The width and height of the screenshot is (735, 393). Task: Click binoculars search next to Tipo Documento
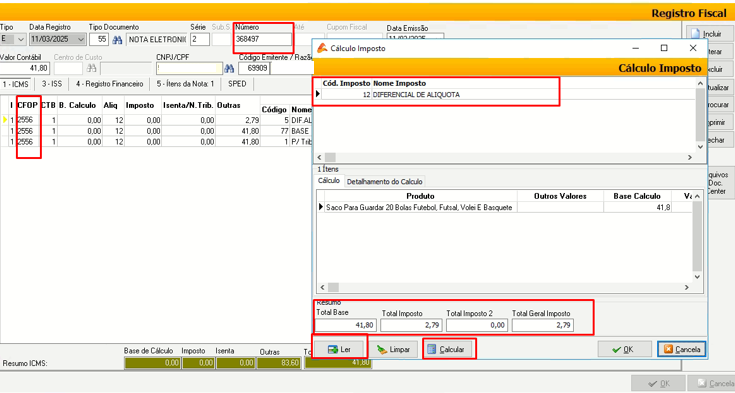point(117,40)
